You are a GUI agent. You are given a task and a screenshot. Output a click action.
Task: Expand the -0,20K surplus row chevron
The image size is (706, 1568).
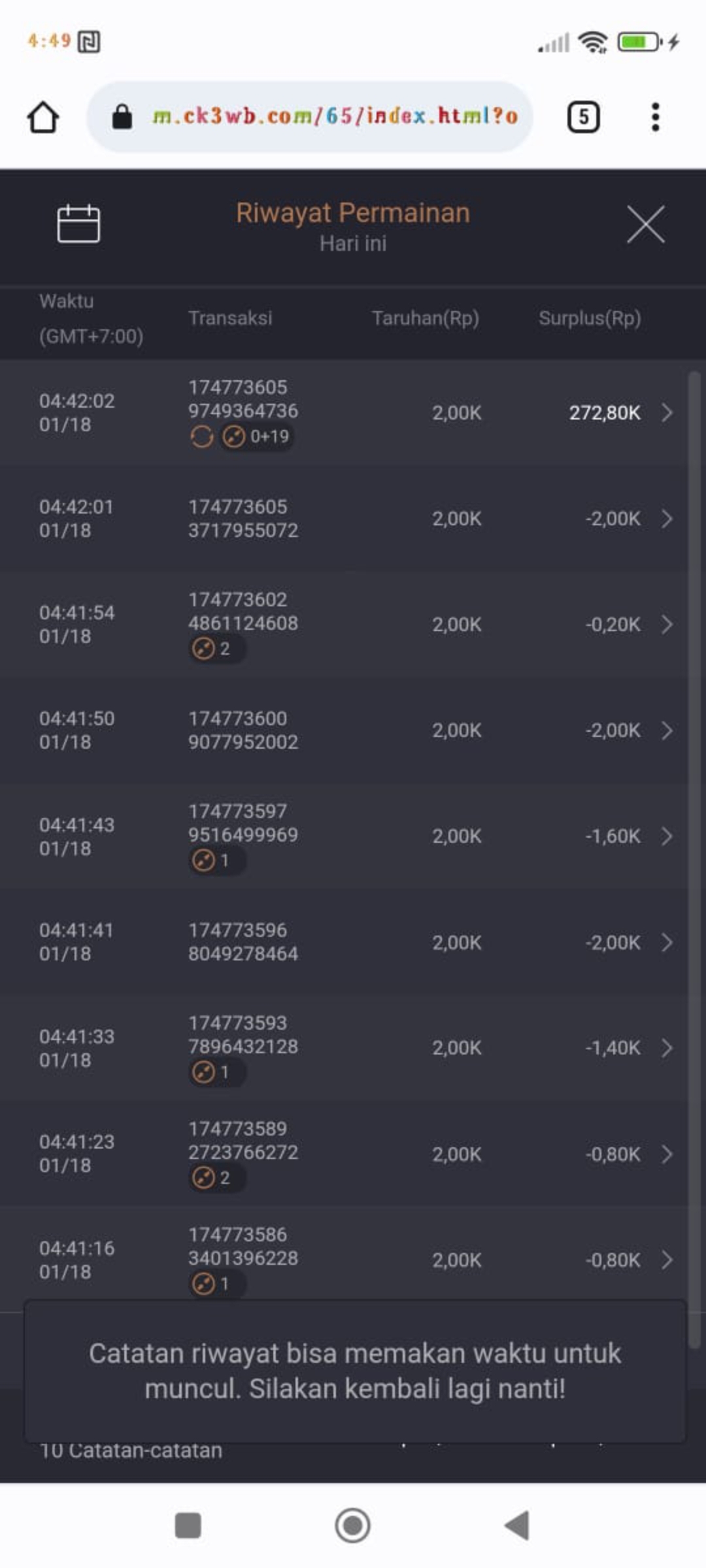(x=667, y=625)
